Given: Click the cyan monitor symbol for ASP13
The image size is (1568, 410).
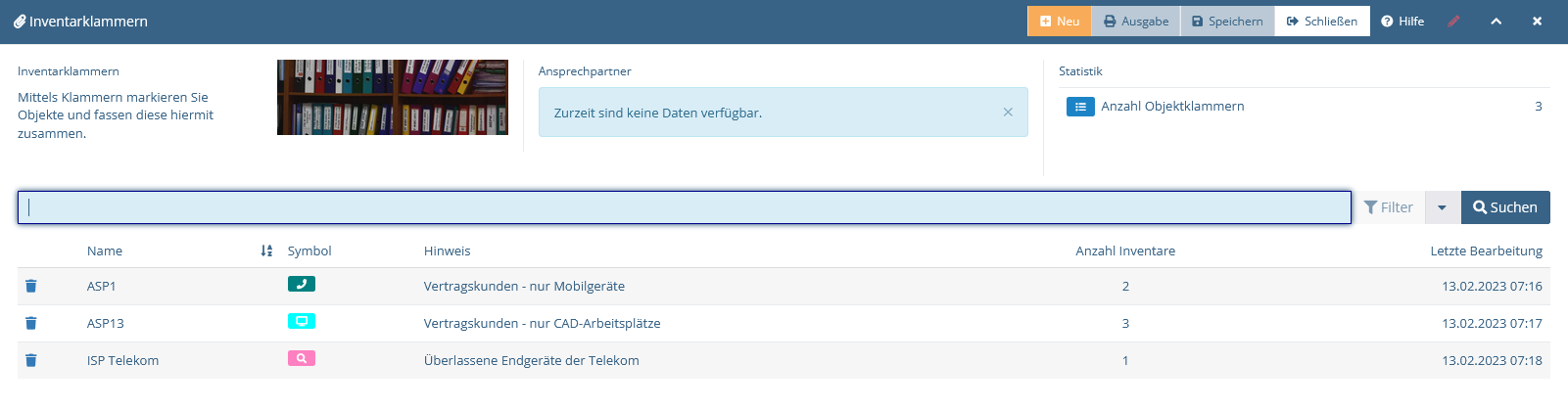Looking at the screenshot, I should [x=302, y=321].
